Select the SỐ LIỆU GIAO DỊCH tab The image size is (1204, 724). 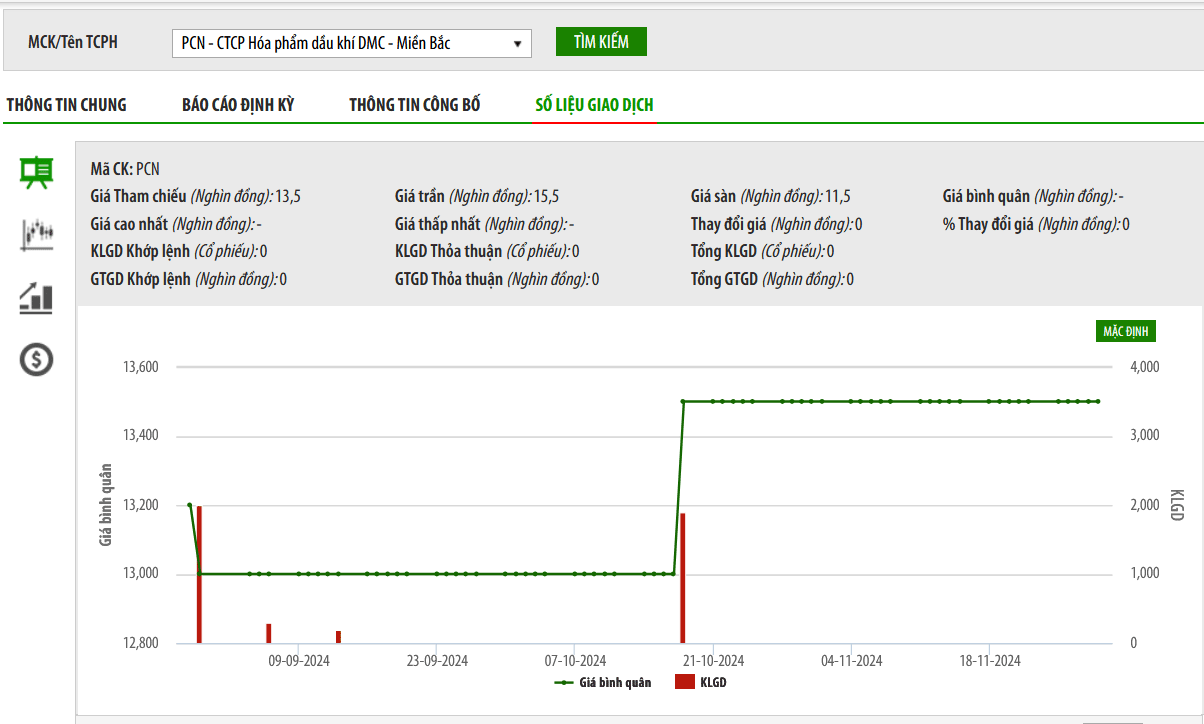pyautogui.click(x=595, y=105)
